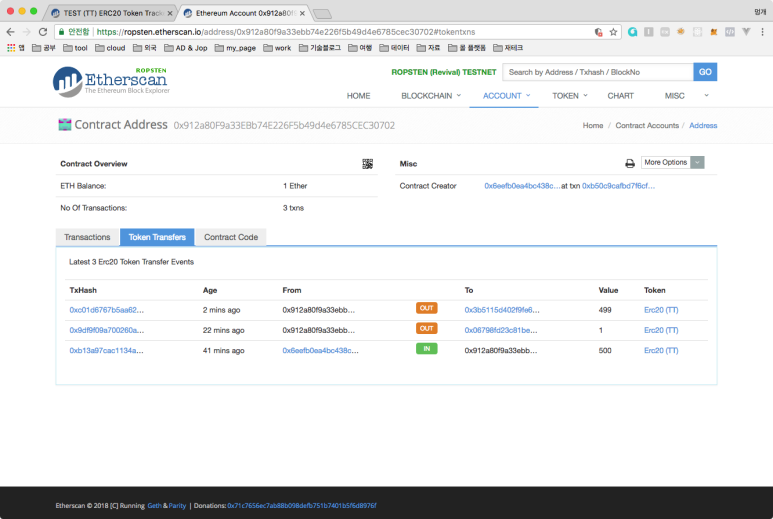Click the printer icon beside More Options

pyautogui.click(x=630, y=164)
